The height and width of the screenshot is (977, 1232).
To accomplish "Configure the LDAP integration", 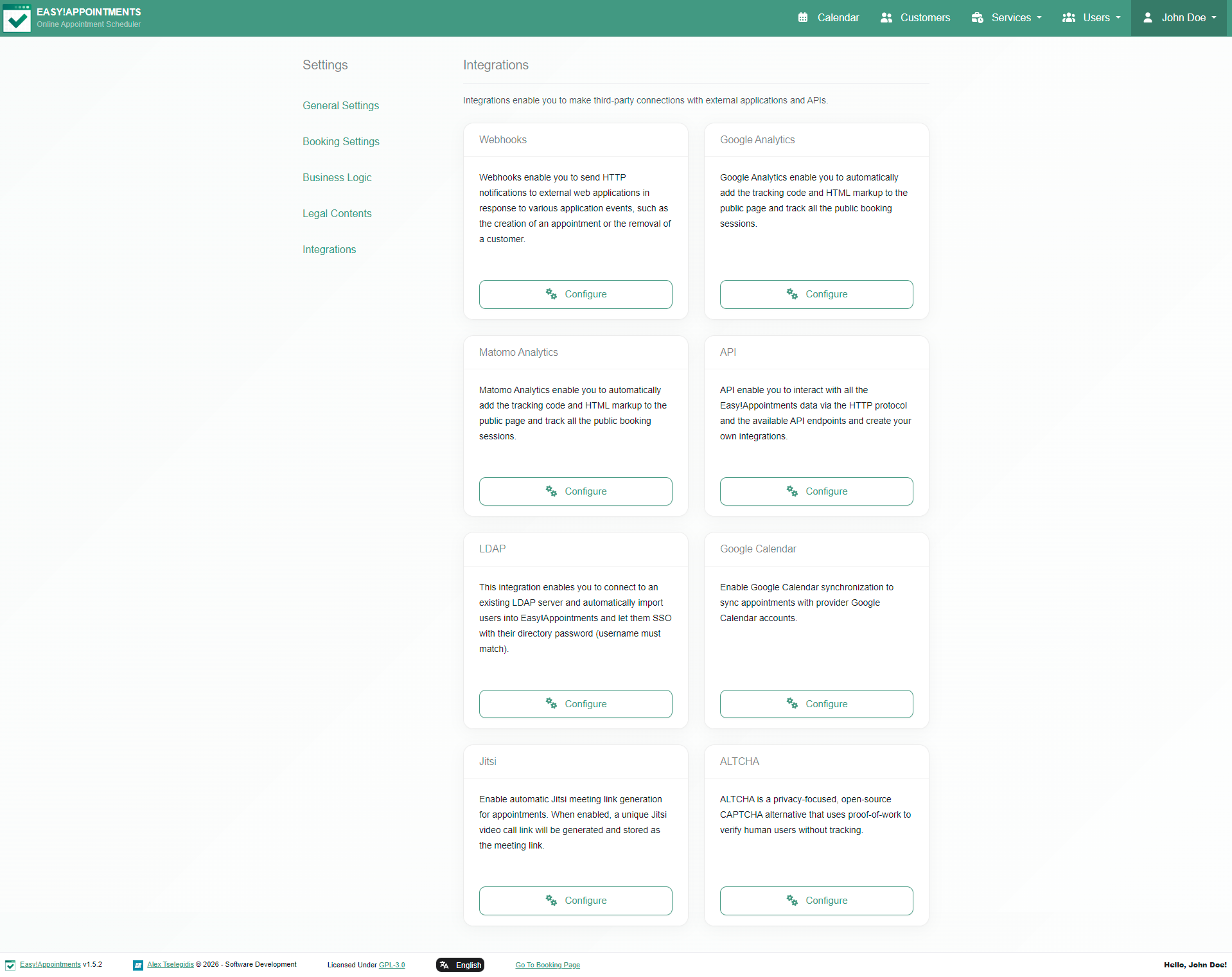I will coord(575,703).
